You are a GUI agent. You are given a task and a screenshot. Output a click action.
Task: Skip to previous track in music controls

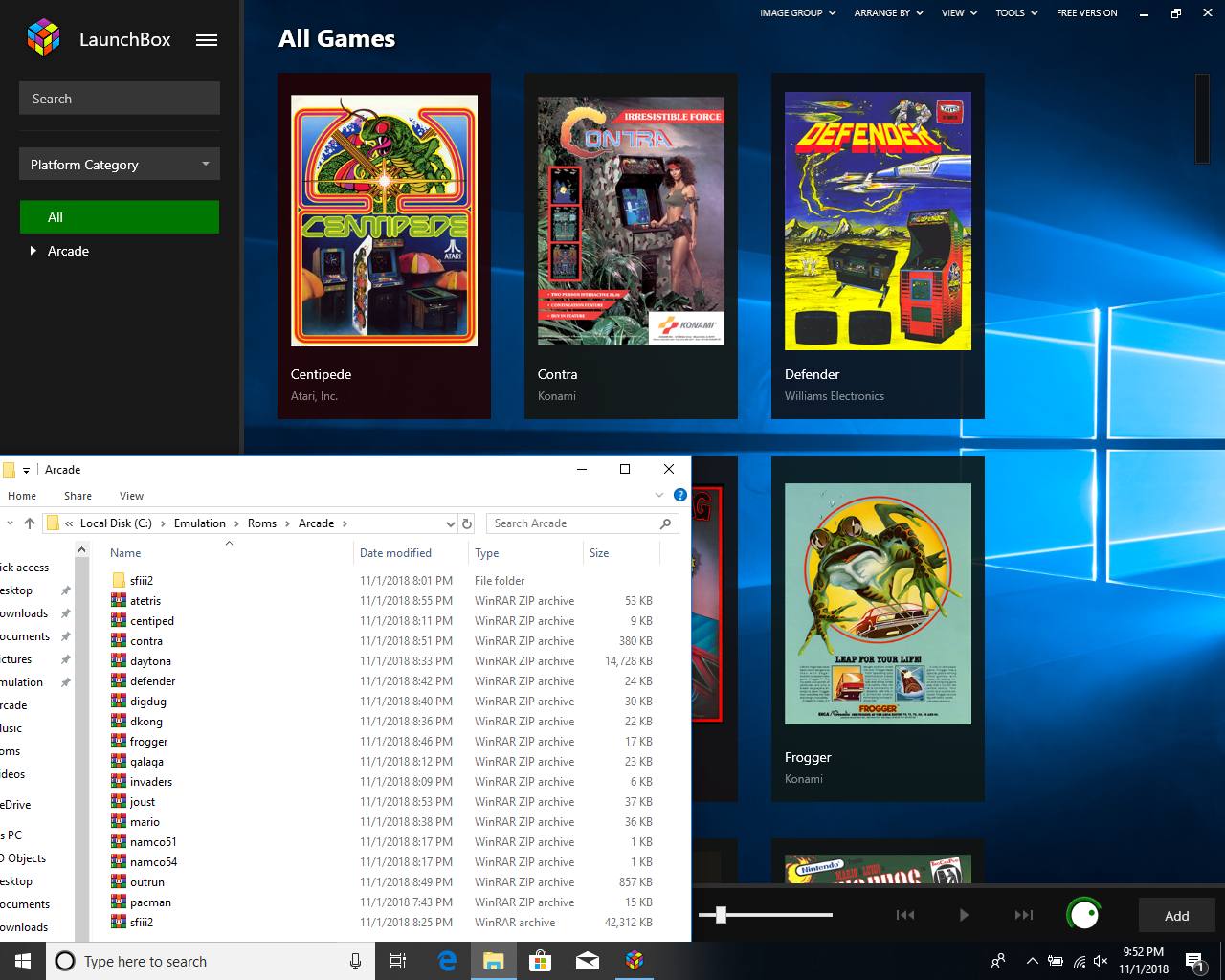pos(905,915)
